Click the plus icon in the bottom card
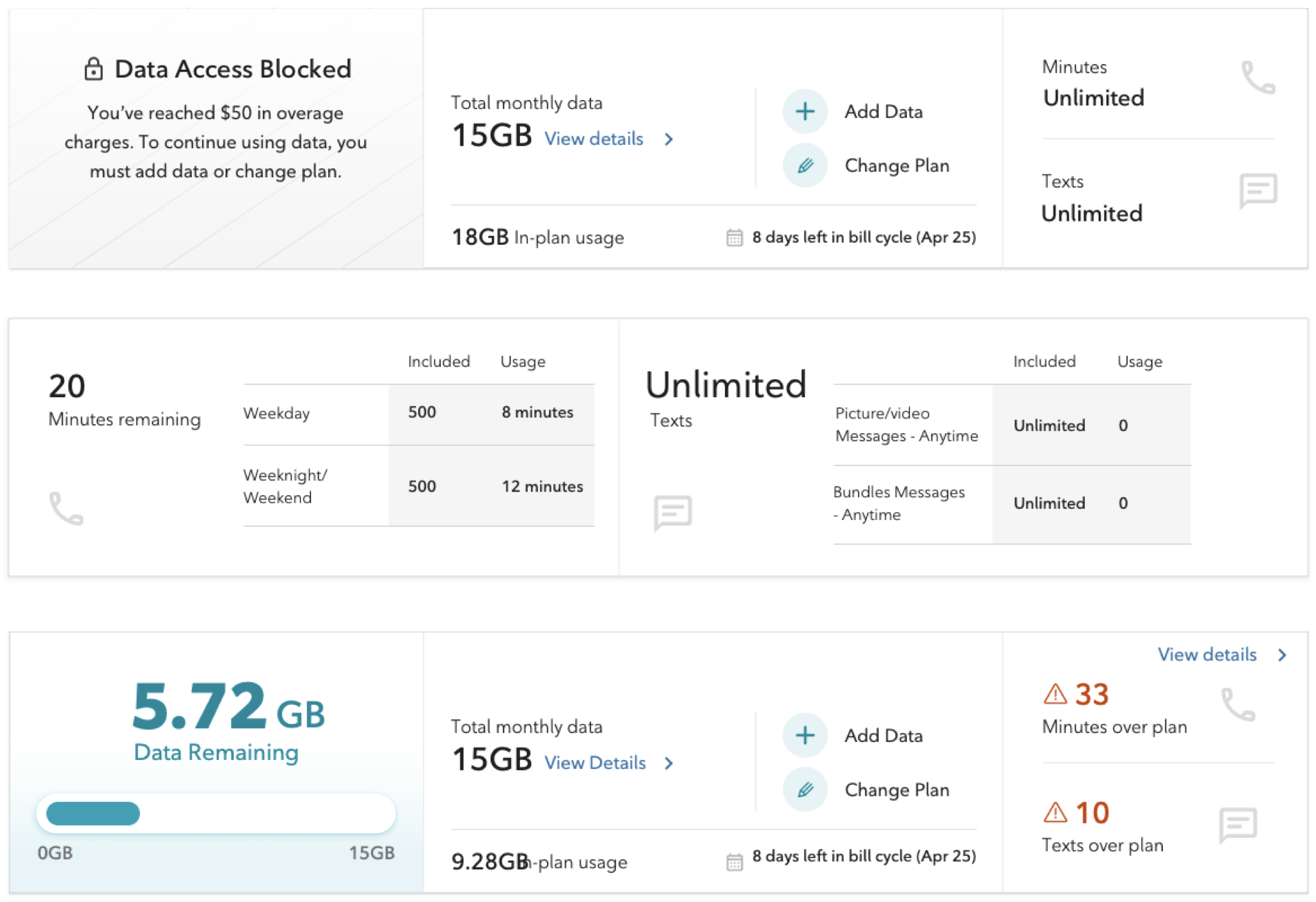This screenshot has height=902, width=1316. coord(804,735)
